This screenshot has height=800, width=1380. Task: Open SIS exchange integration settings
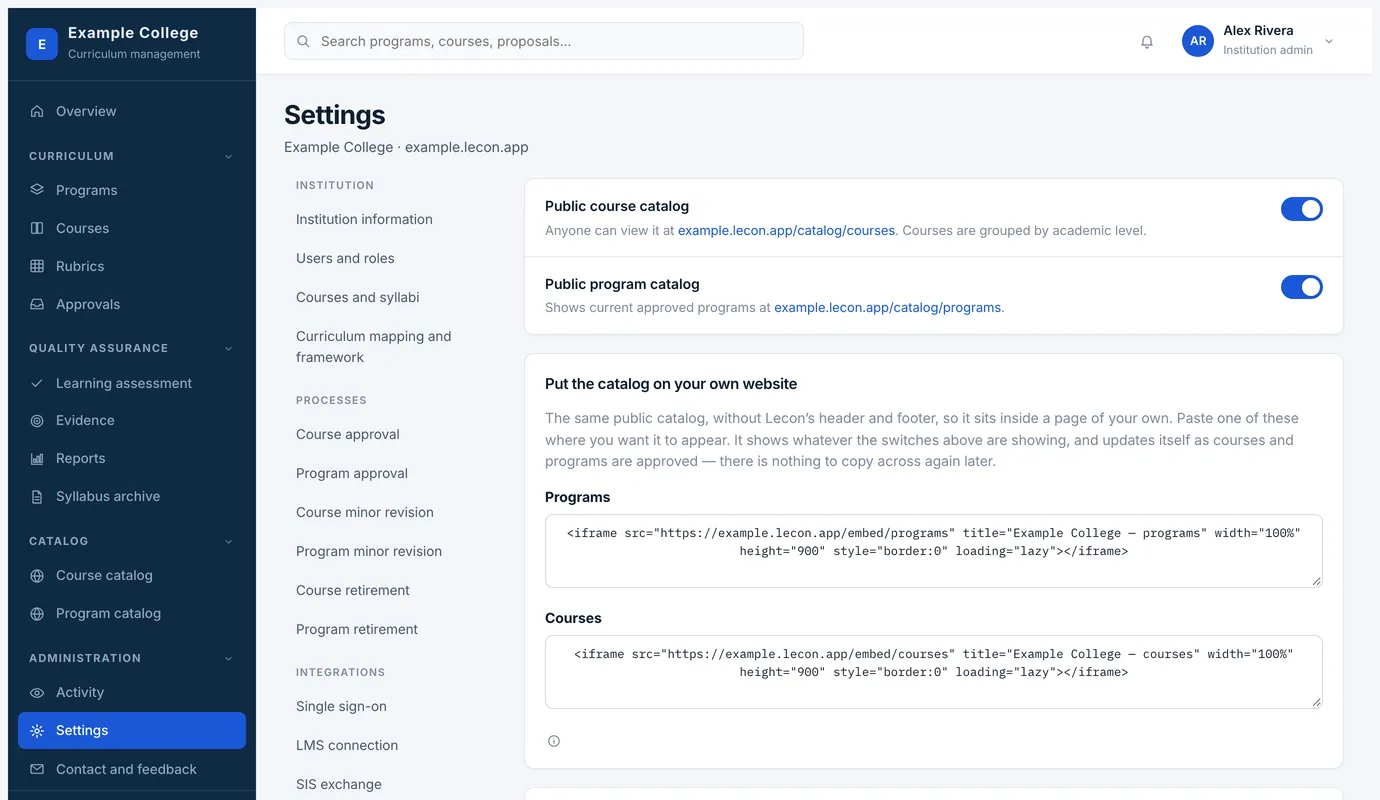click(x=339, y=784)
